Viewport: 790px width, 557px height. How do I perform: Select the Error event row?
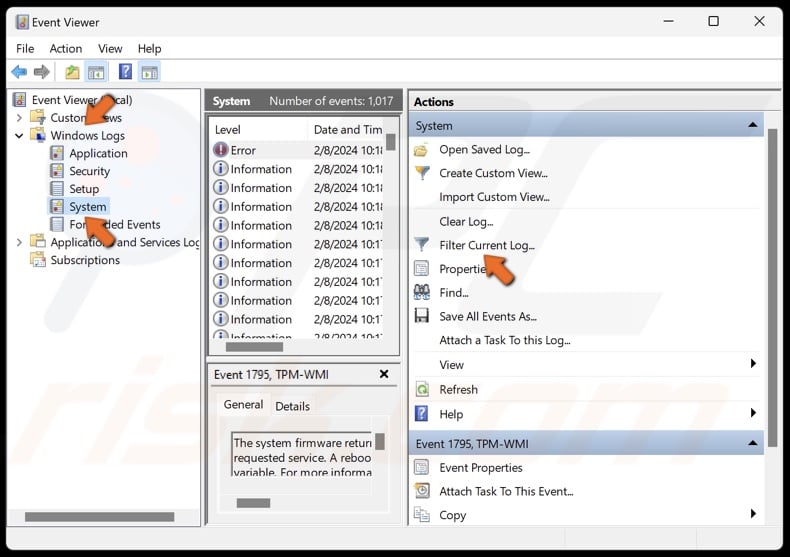click(x=297, y=150)
